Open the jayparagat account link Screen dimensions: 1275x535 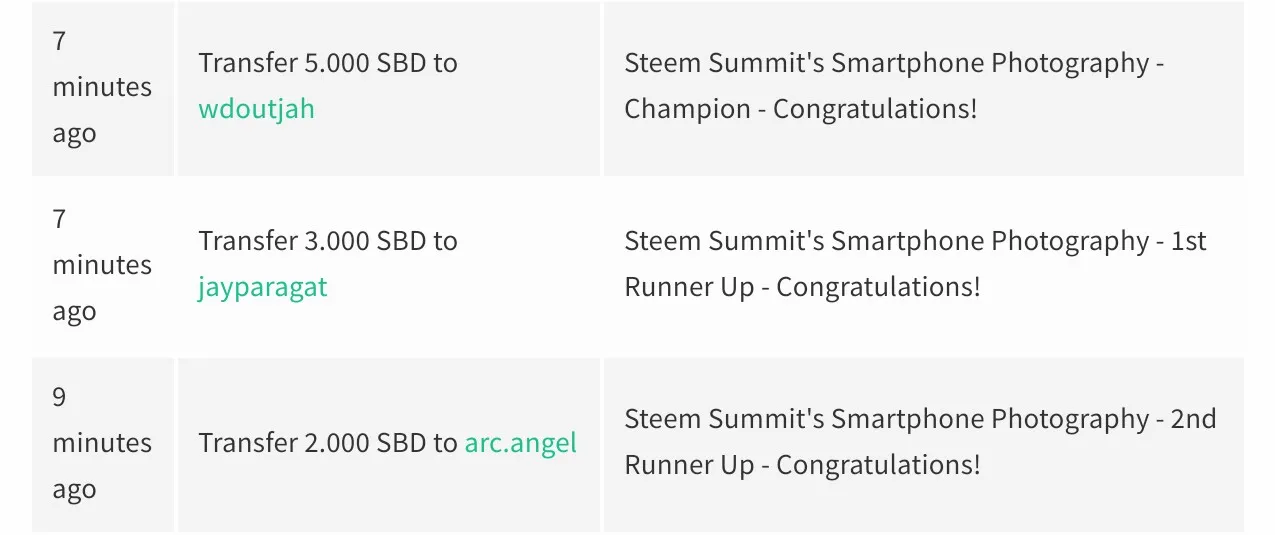point(262,287)
